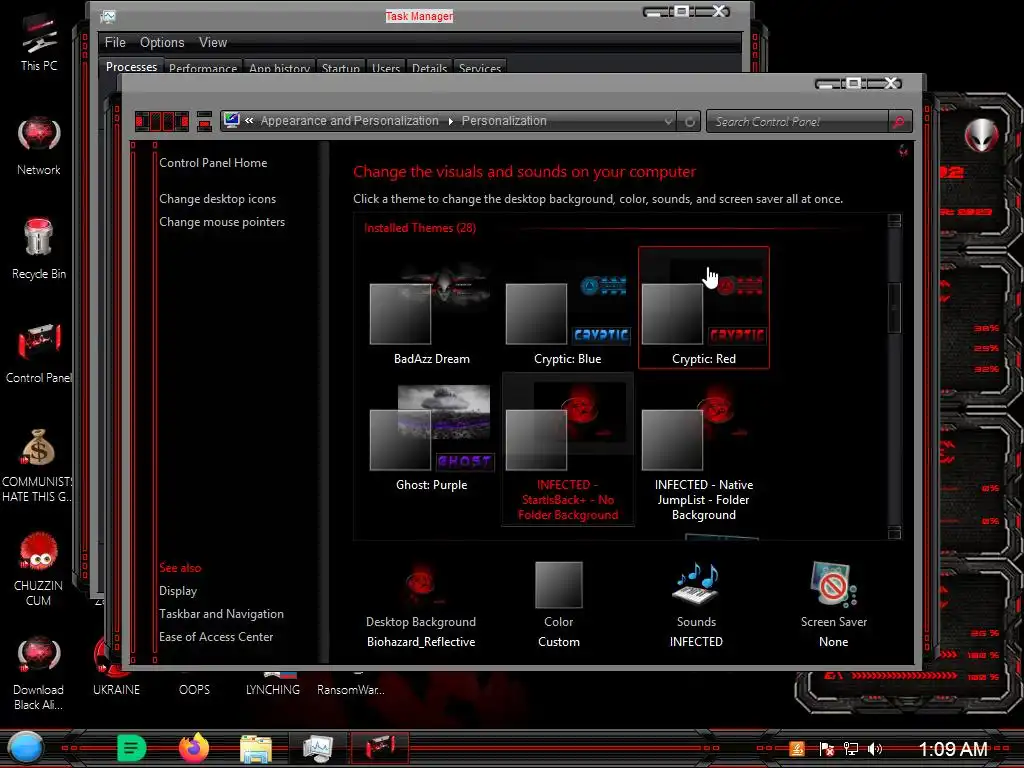Open Change mouse pointers link
Screen dimensions: 1024x768
click(x=222, y=222)
